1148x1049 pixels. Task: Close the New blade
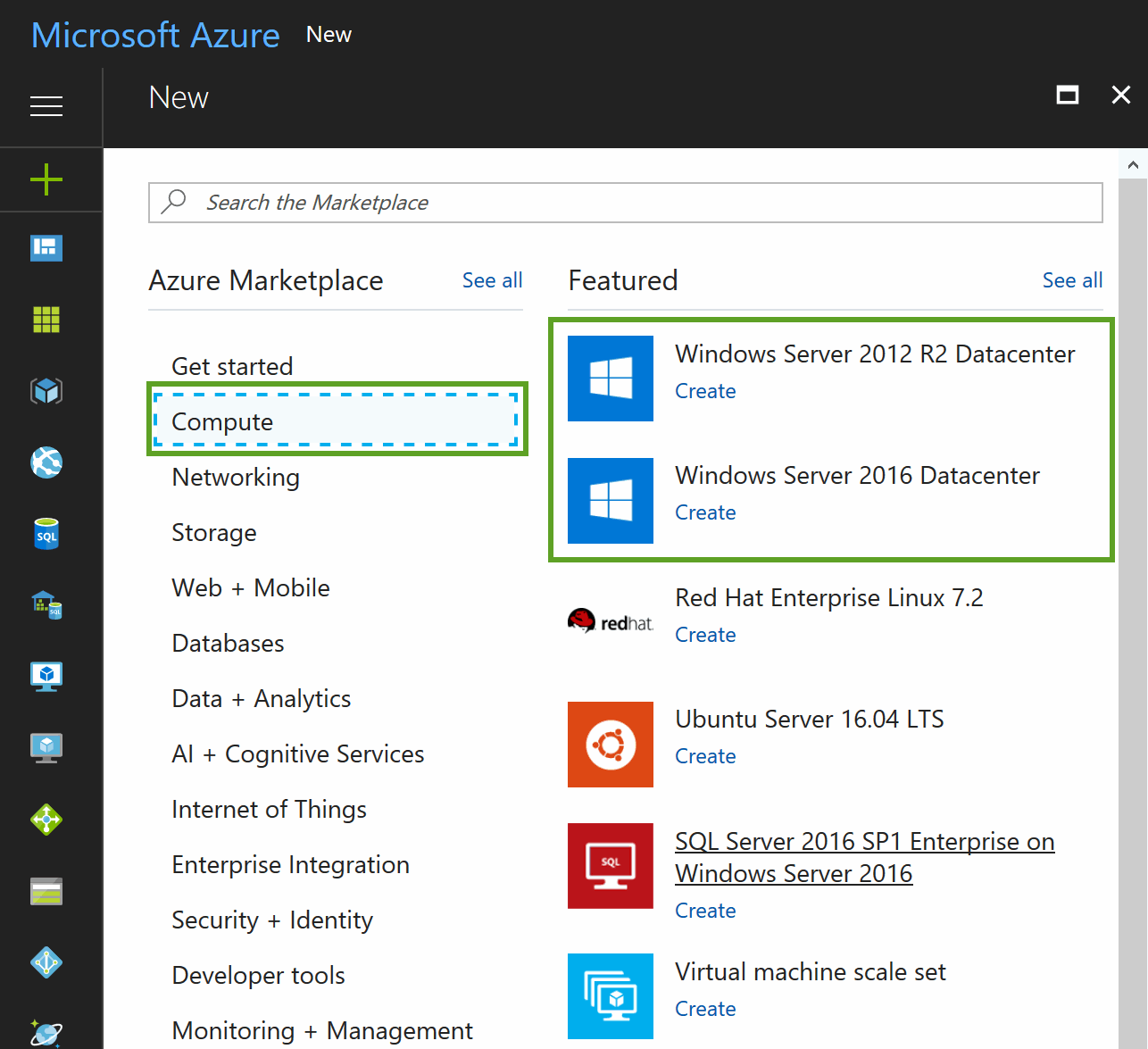tap(1121, 95)
